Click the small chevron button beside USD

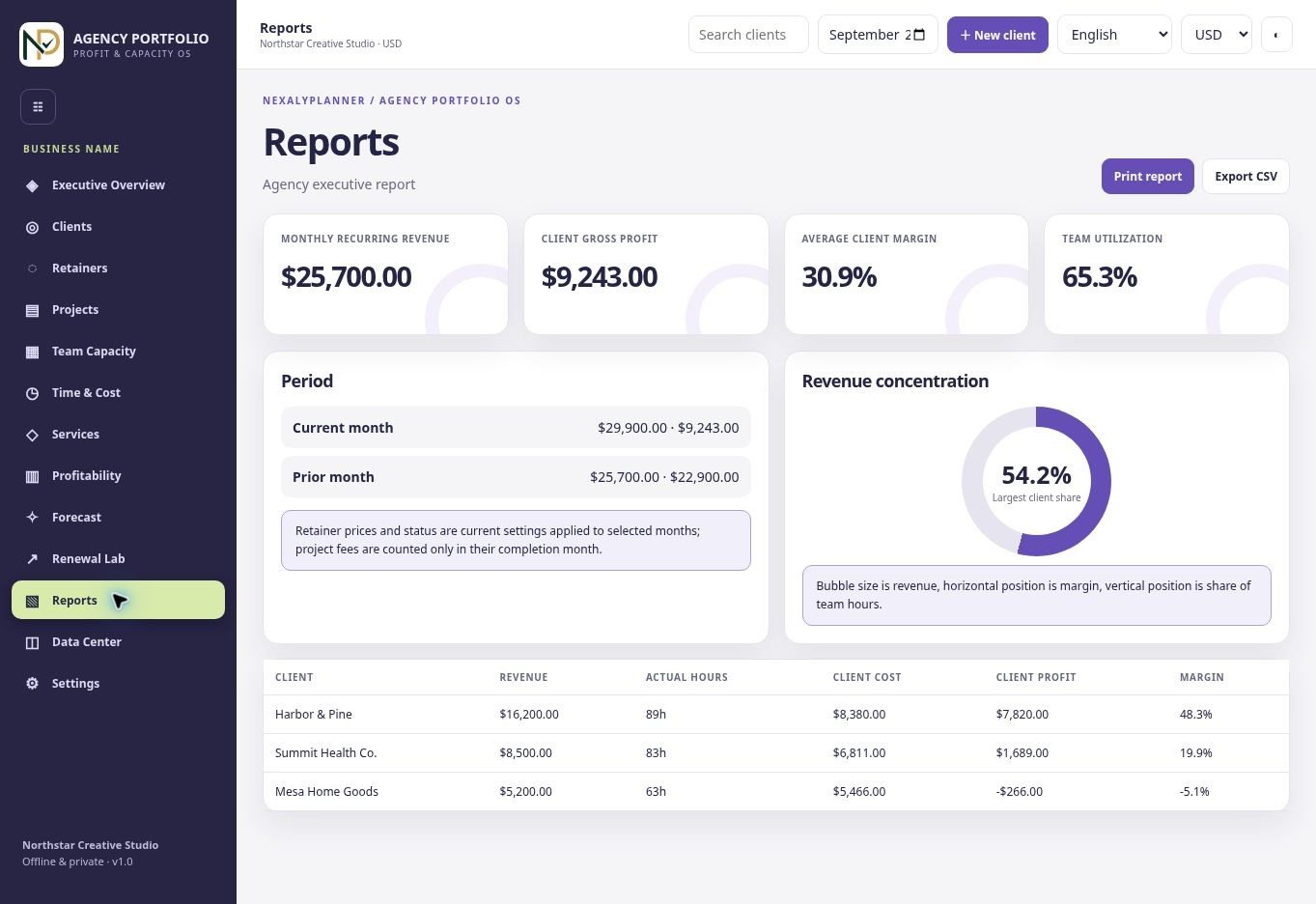point(1276,35)
